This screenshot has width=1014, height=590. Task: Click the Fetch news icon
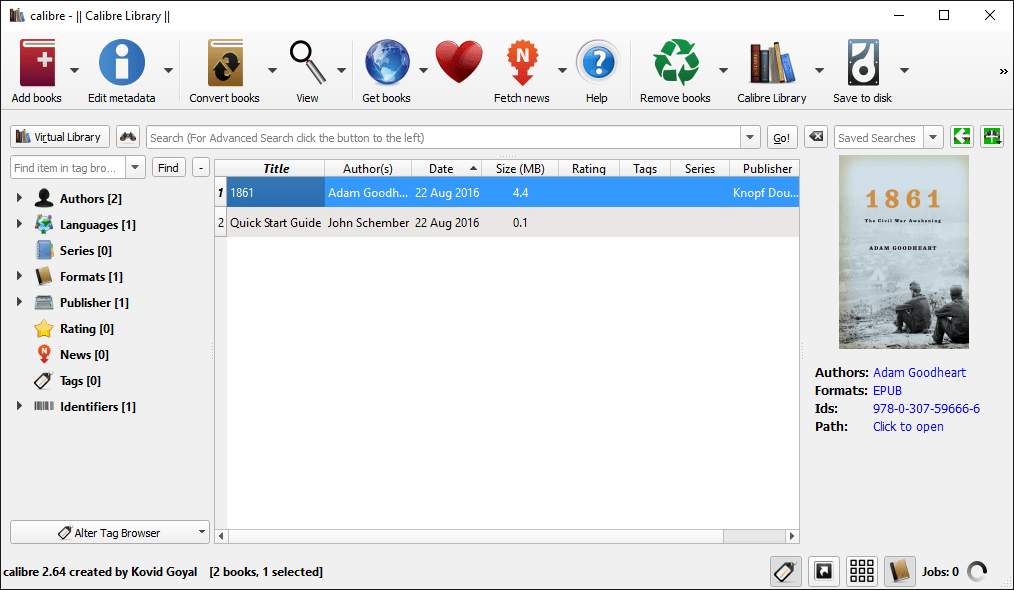click(x=521, y=63)
